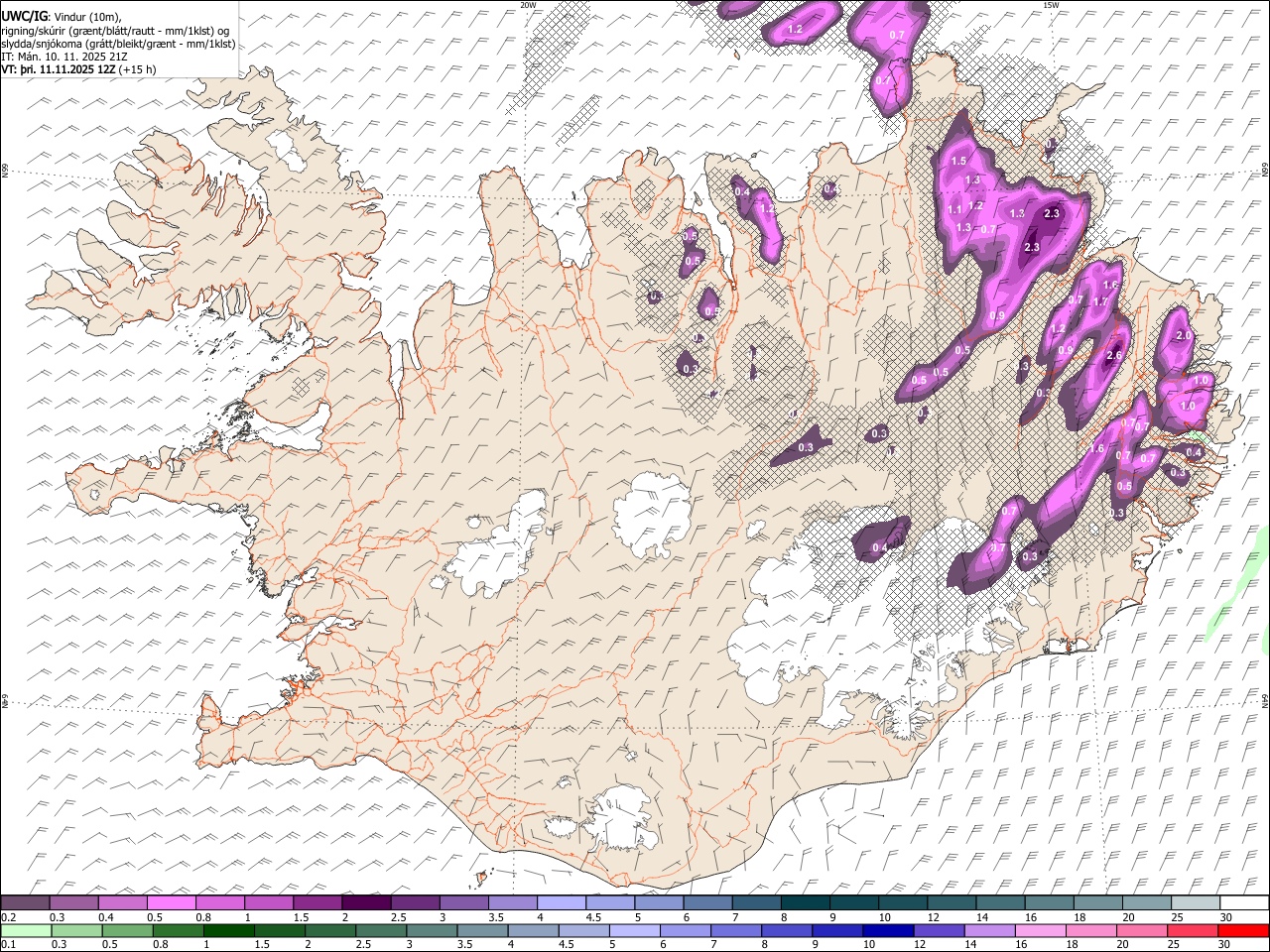Select the darkest purple snow-scale swatch labeled 2
The image size is (1270, 952).
[366, 903]
